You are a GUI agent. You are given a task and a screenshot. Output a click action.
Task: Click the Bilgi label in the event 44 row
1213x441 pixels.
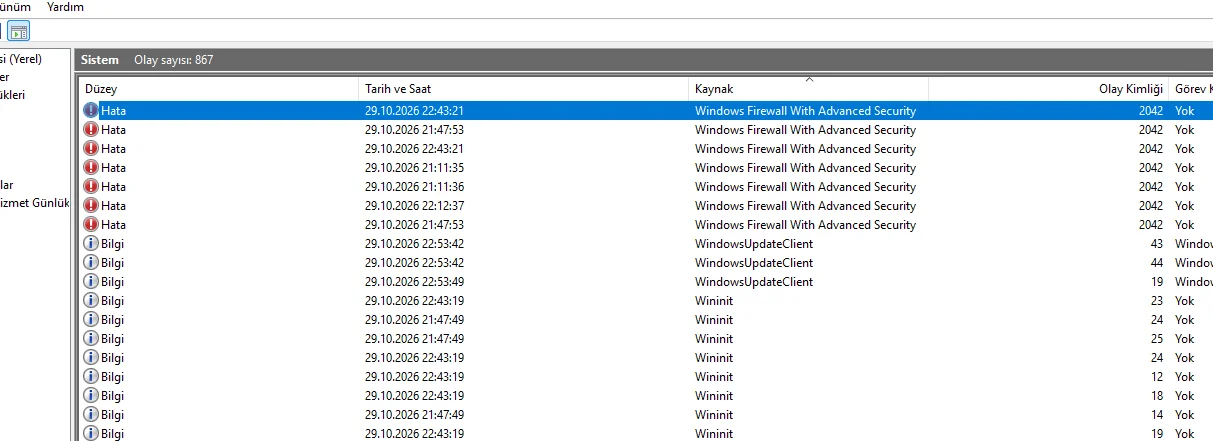[x=113, y=263]
